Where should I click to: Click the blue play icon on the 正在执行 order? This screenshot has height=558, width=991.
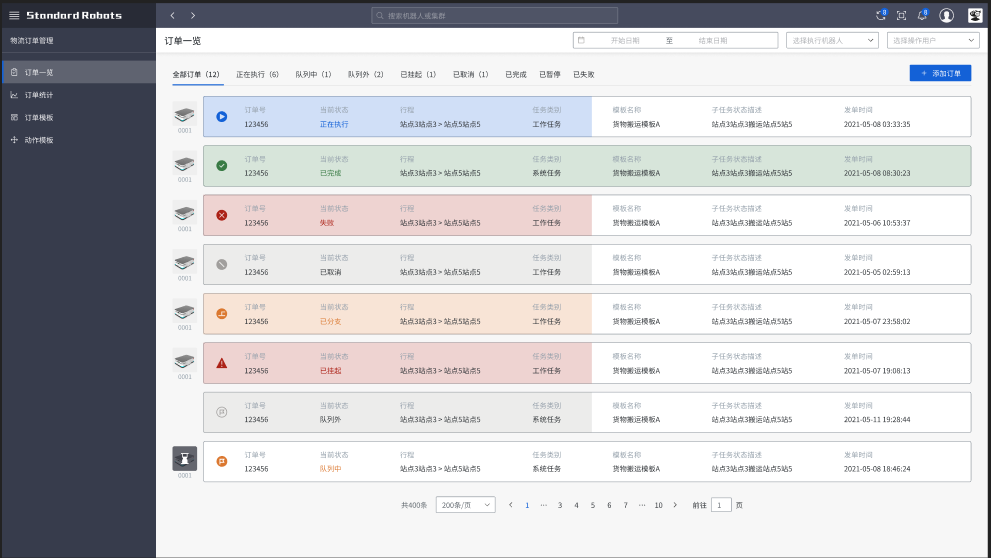[222, 116]
